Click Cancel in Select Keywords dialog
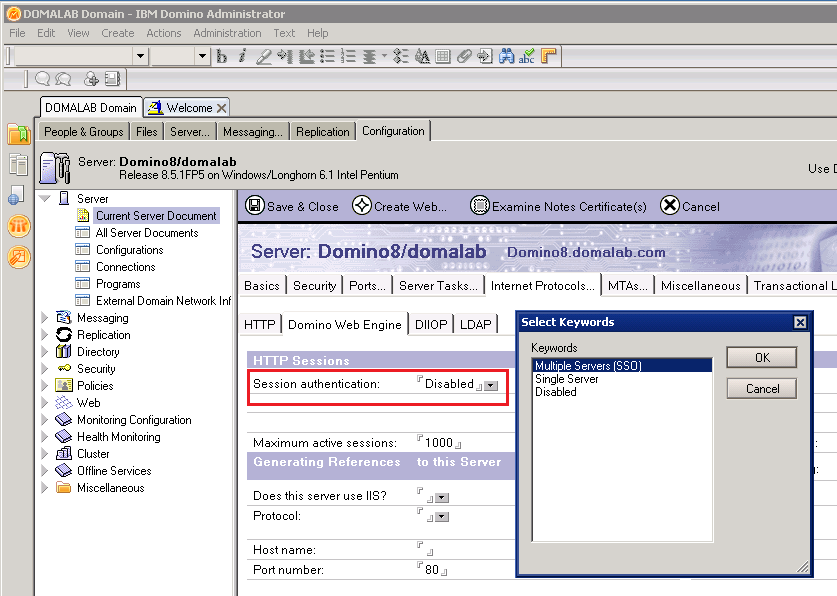This screenshot has width=837, height=596. point(762,388)
